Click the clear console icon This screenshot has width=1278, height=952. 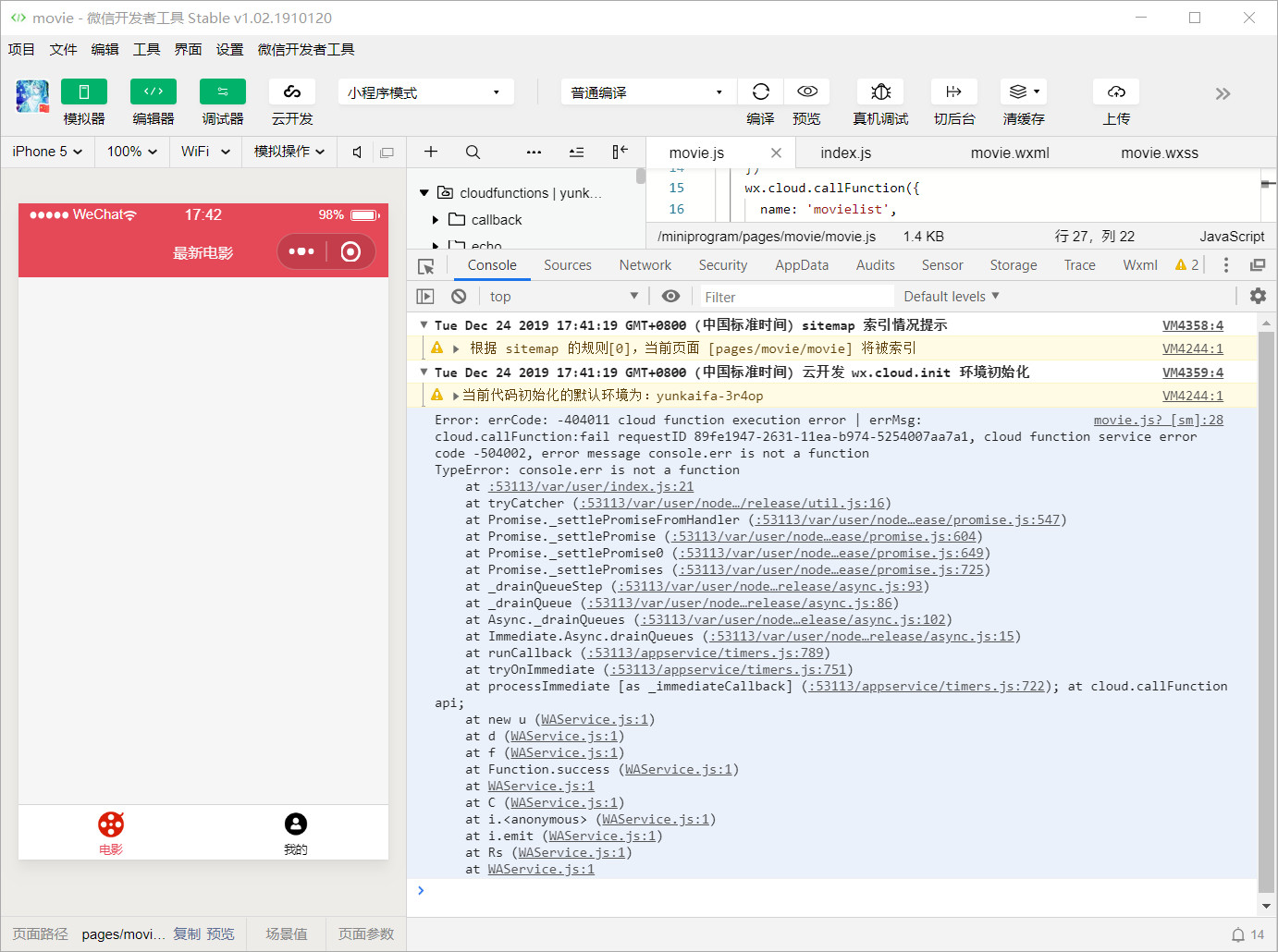coord(459,297)
